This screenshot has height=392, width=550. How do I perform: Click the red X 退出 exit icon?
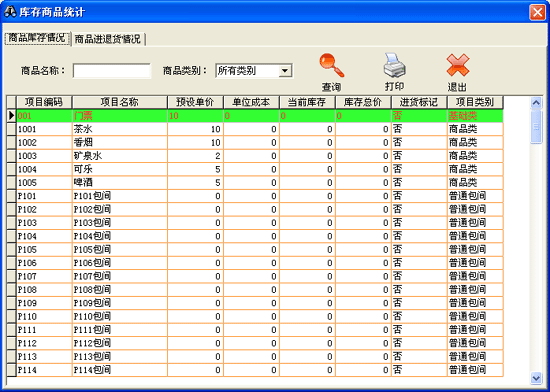pos(458,65)
